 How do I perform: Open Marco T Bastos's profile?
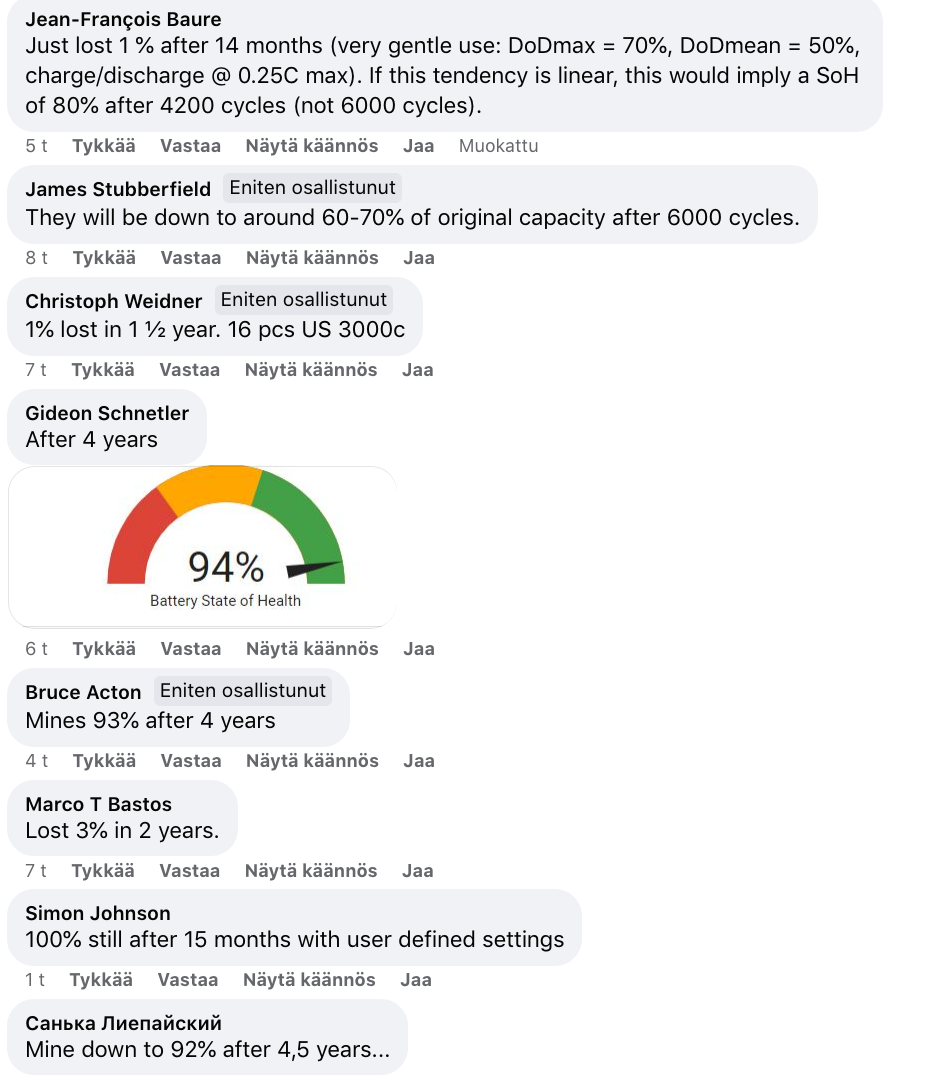tap(98, 804)
